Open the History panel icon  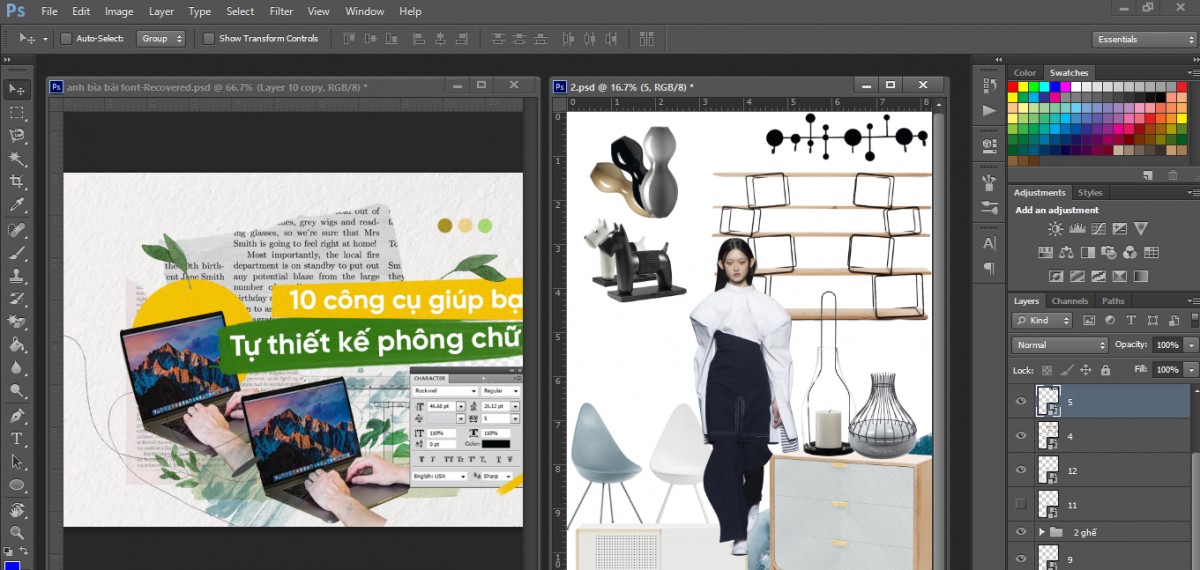pos(989,85)
